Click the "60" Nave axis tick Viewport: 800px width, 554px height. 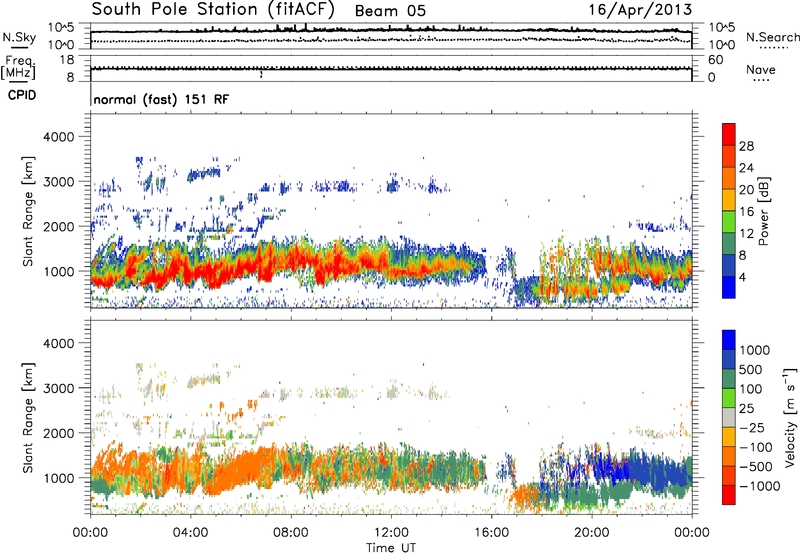(716, 60)
